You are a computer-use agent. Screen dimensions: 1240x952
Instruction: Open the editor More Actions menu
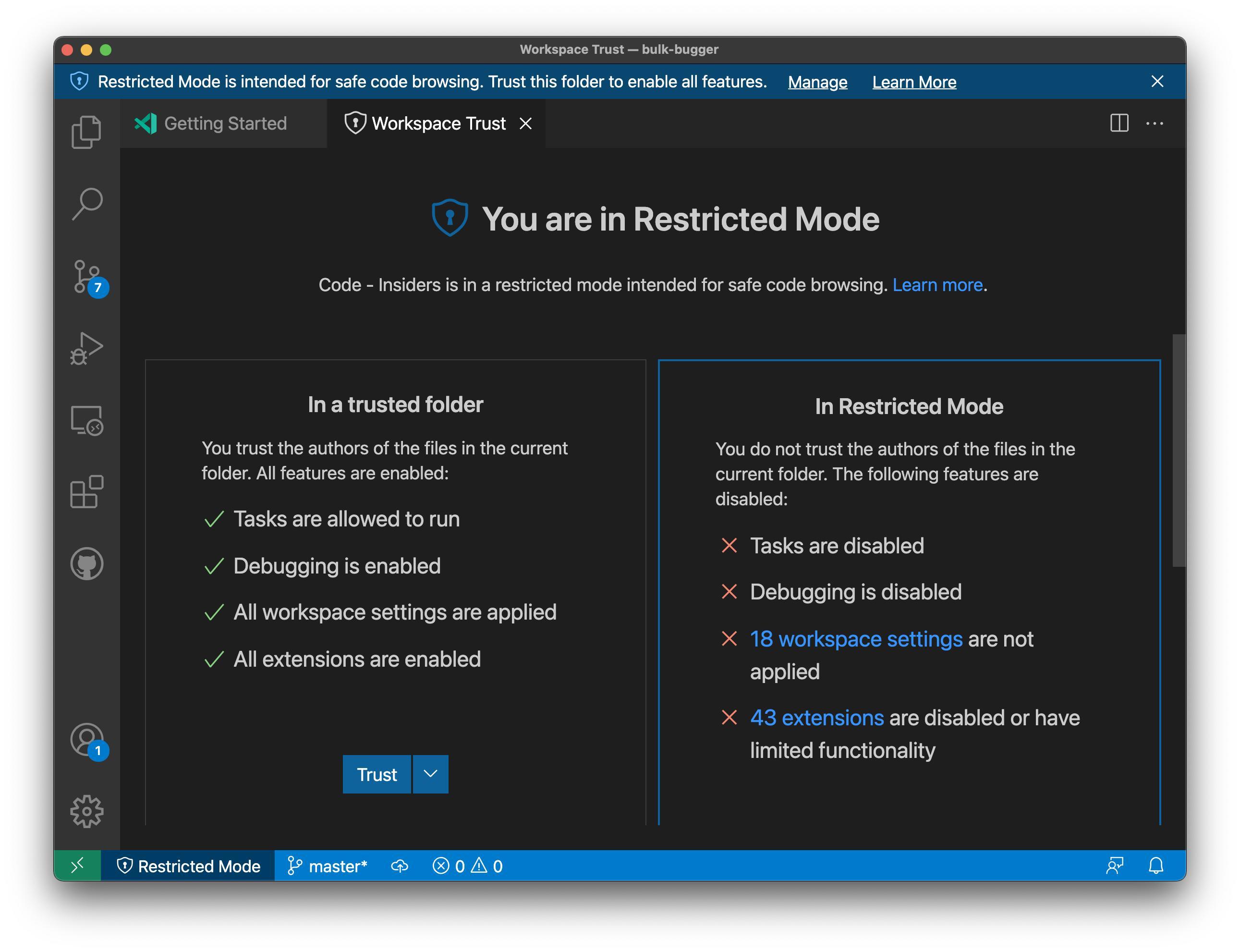click(1155, 123)
